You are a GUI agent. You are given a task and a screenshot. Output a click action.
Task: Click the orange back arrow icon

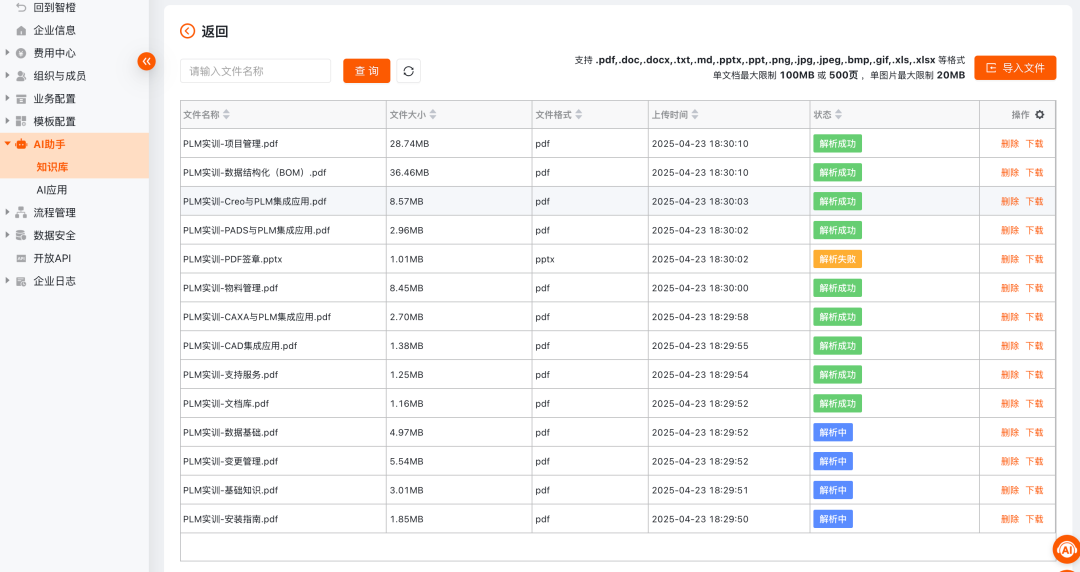(x=187, y=31)
